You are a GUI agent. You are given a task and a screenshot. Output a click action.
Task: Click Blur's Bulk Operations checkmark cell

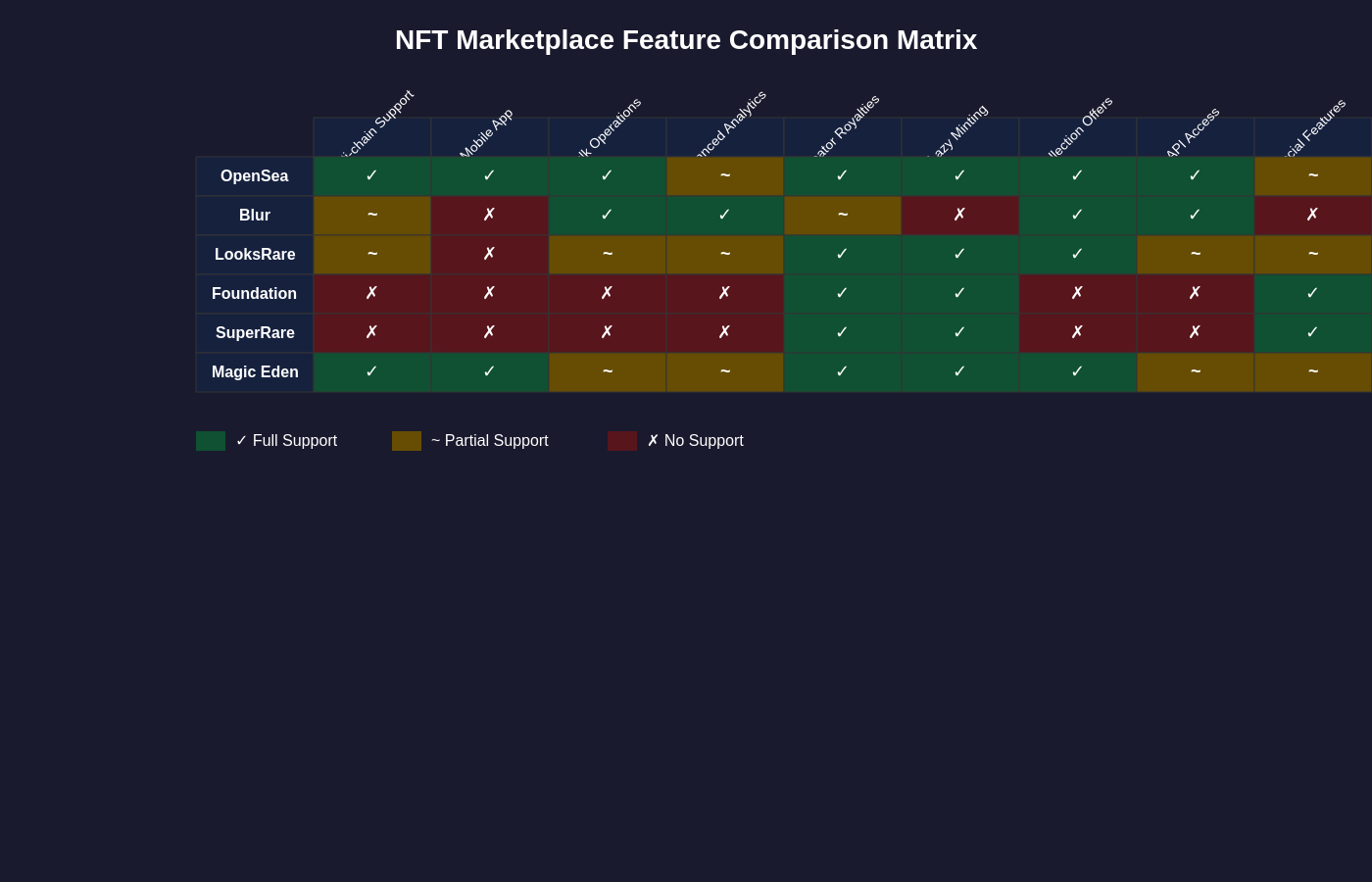click(608, 216)
